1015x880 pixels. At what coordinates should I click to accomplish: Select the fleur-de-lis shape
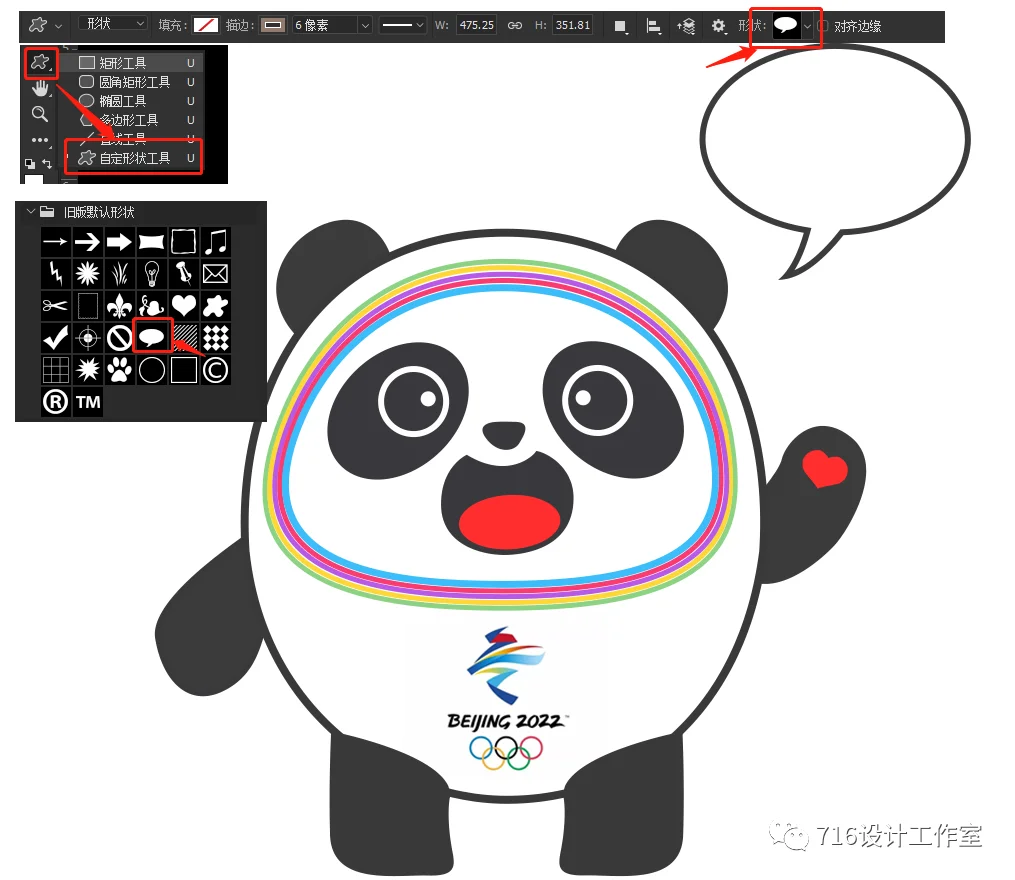(x=119, y=306)
